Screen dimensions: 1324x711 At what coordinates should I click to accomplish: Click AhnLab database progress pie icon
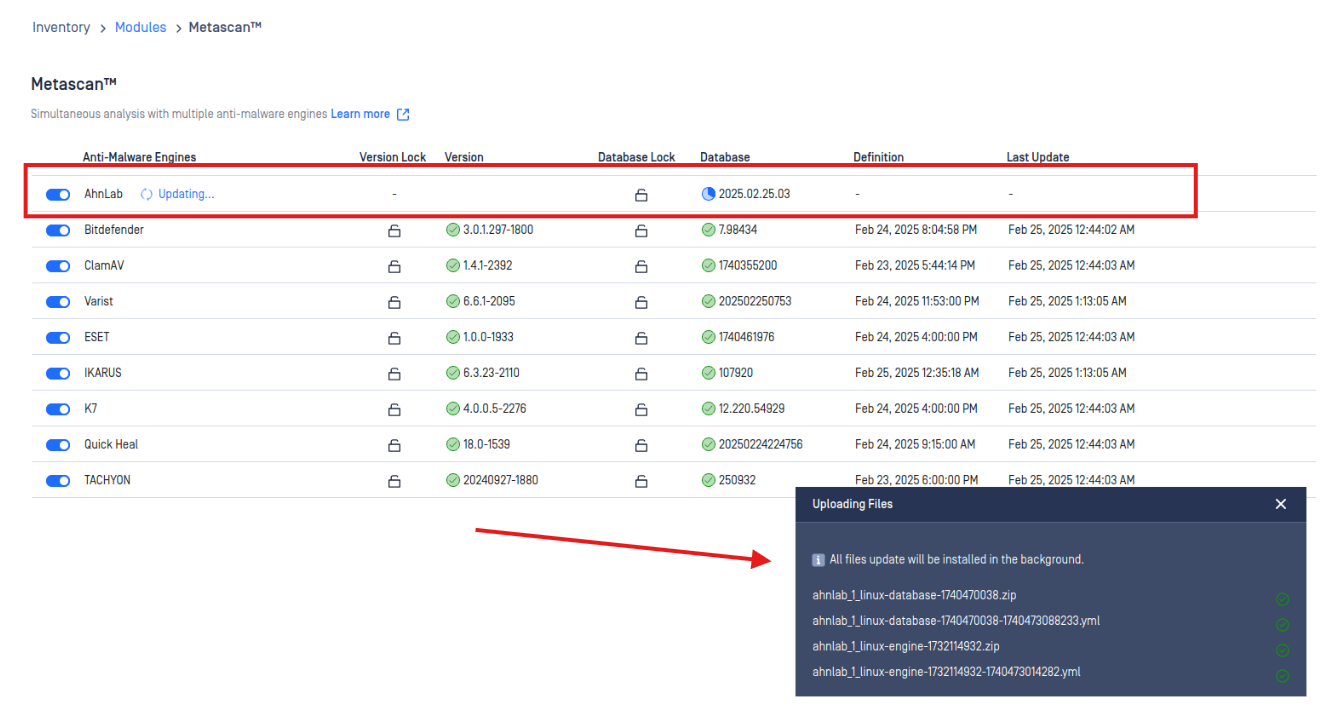click(709, 194)
